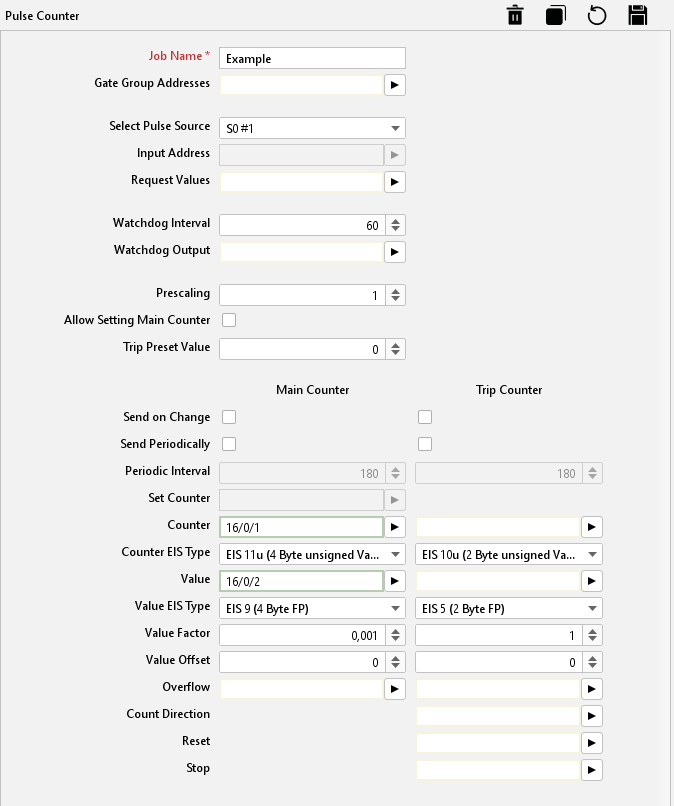Screen dimensions: 674x806
Task: Click Trip Counter Stop arrow button
Action: click(592, 770)
